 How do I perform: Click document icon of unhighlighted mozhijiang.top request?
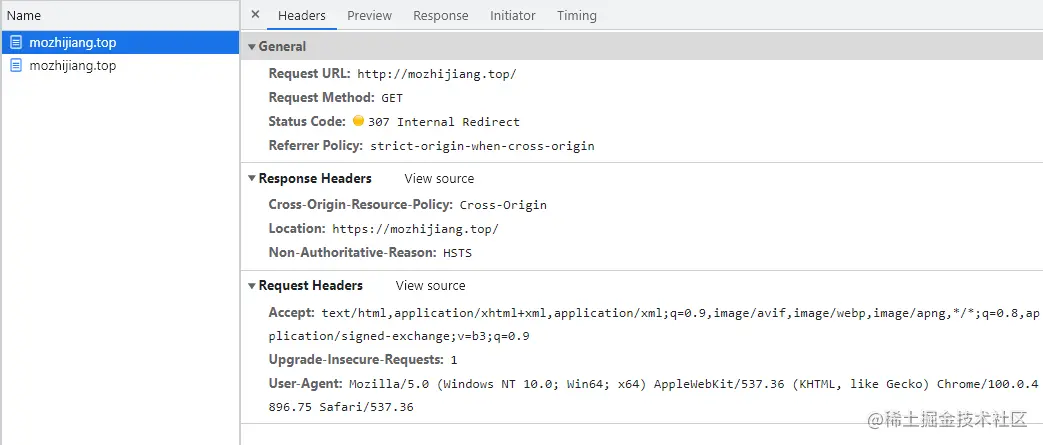[x=16, y=66]
